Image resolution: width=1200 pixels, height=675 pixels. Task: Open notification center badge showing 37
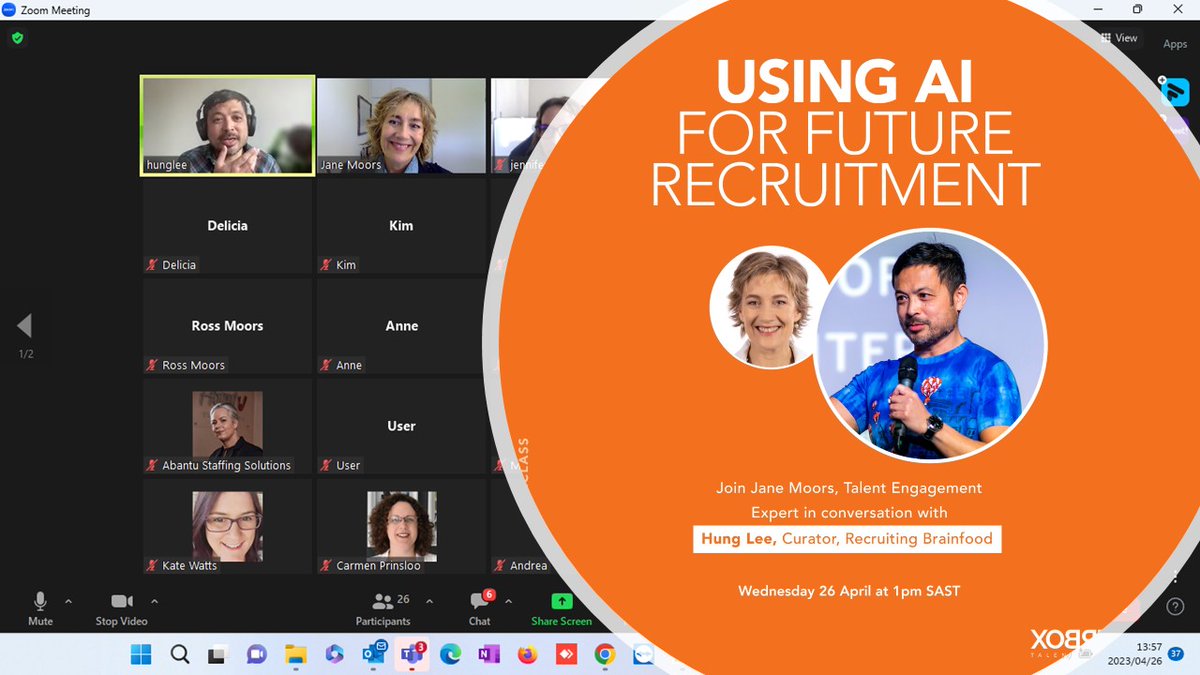[x=1175, y=654]
